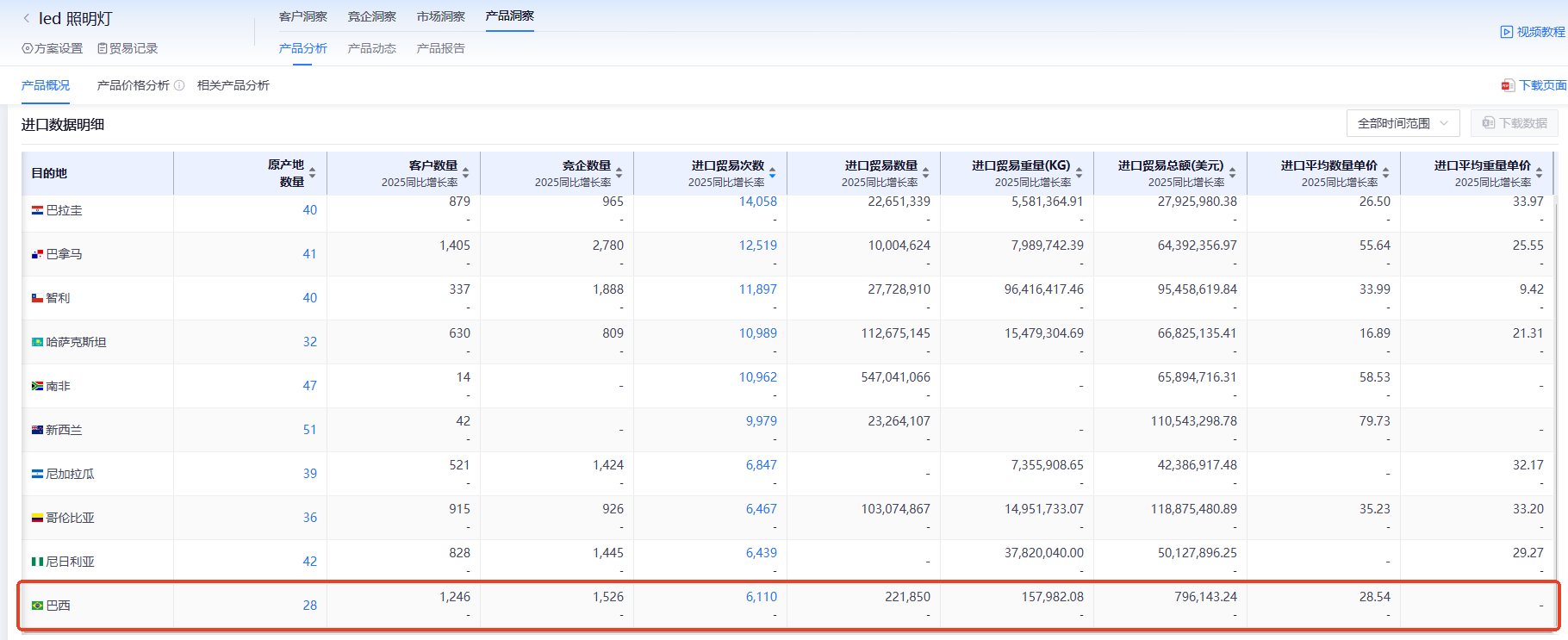The image size is (1568, 640).
Task: Open 巴西 import count link 6,110
Action: tap(761, 597)
